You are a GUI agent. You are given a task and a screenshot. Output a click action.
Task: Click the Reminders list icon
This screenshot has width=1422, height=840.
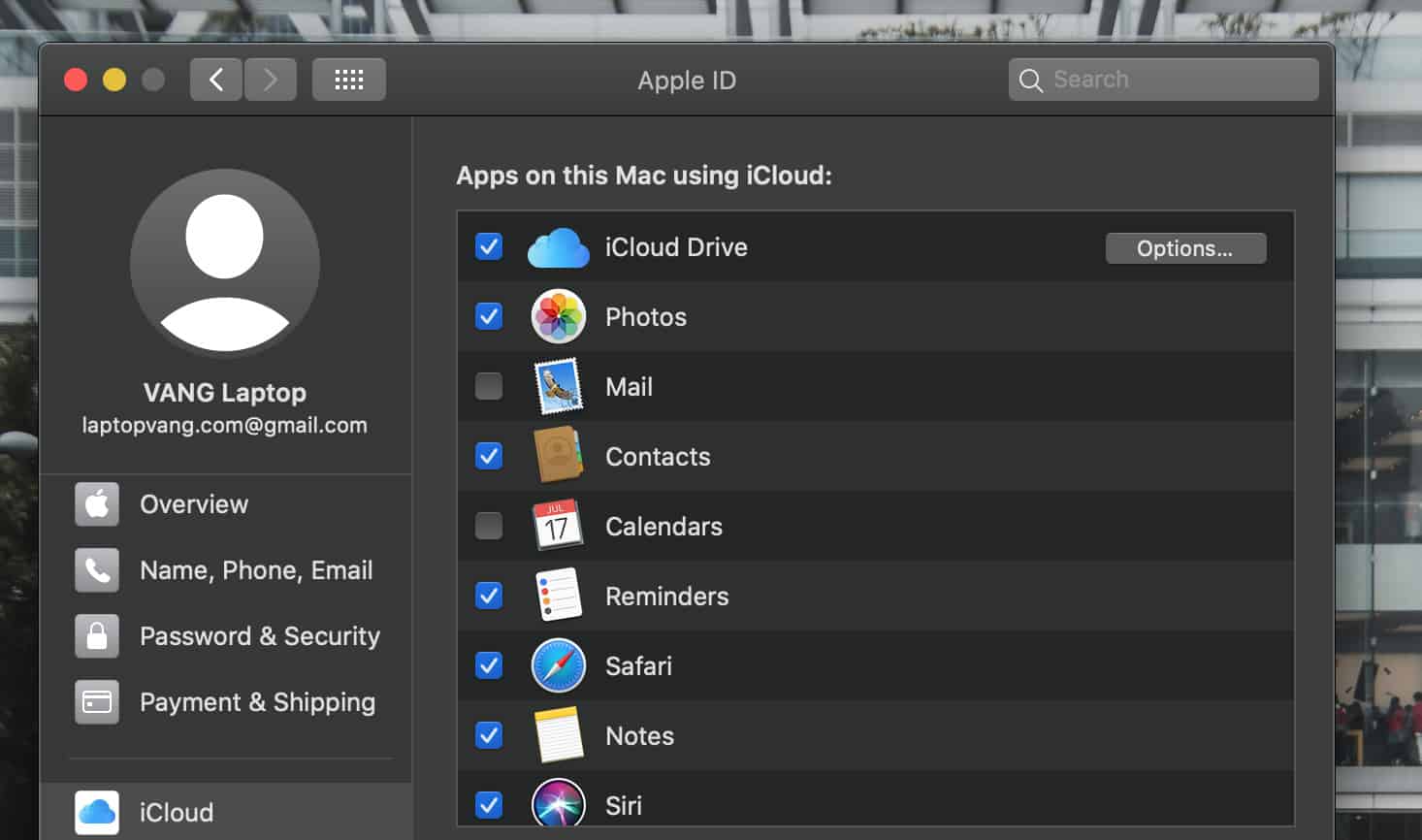(559, 595)
